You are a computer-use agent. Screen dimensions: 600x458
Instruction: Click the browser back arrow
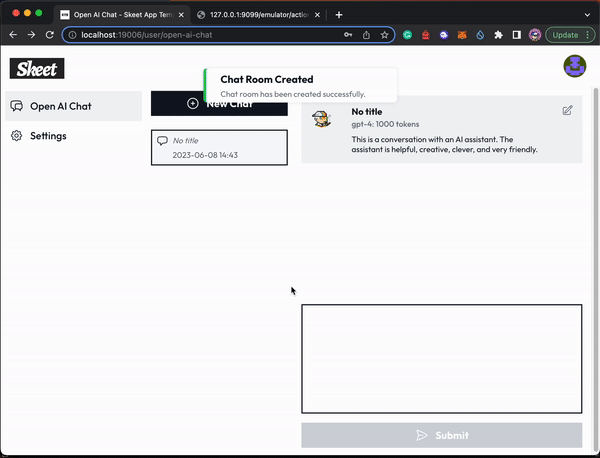tap(13, 35)
